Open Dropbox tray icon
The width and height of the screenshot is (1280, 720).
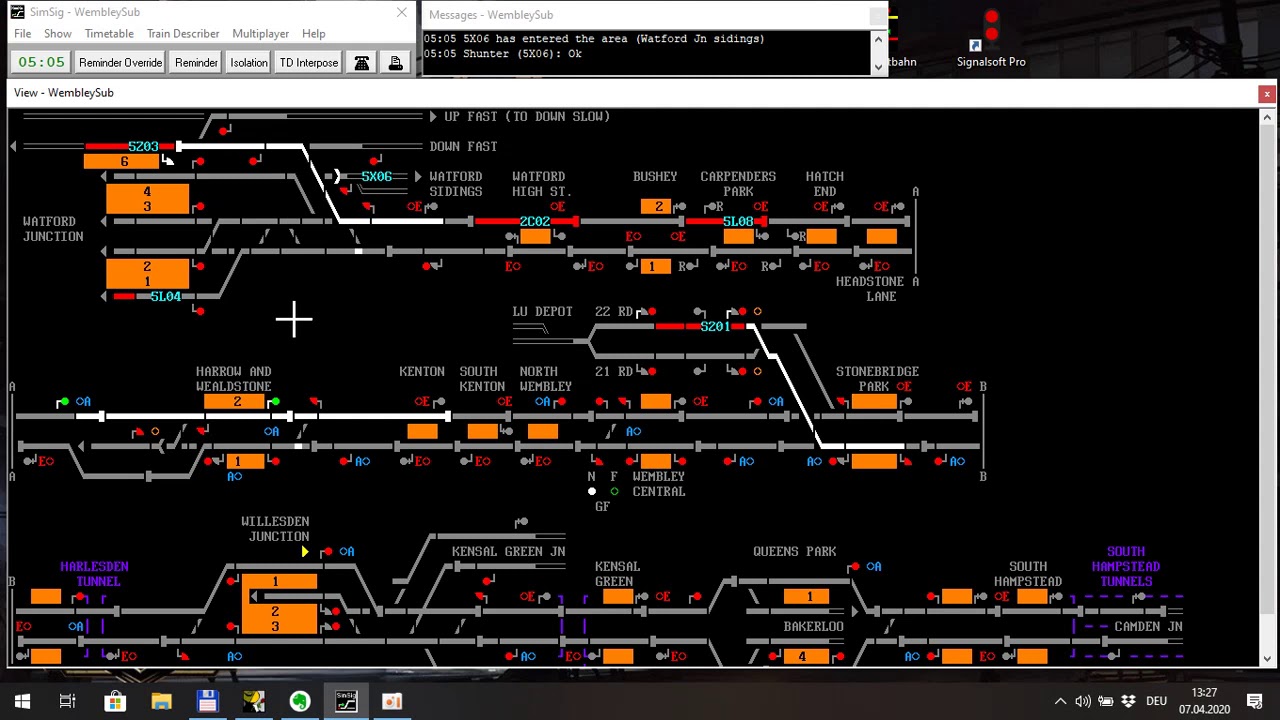(x=1129, y=701)
